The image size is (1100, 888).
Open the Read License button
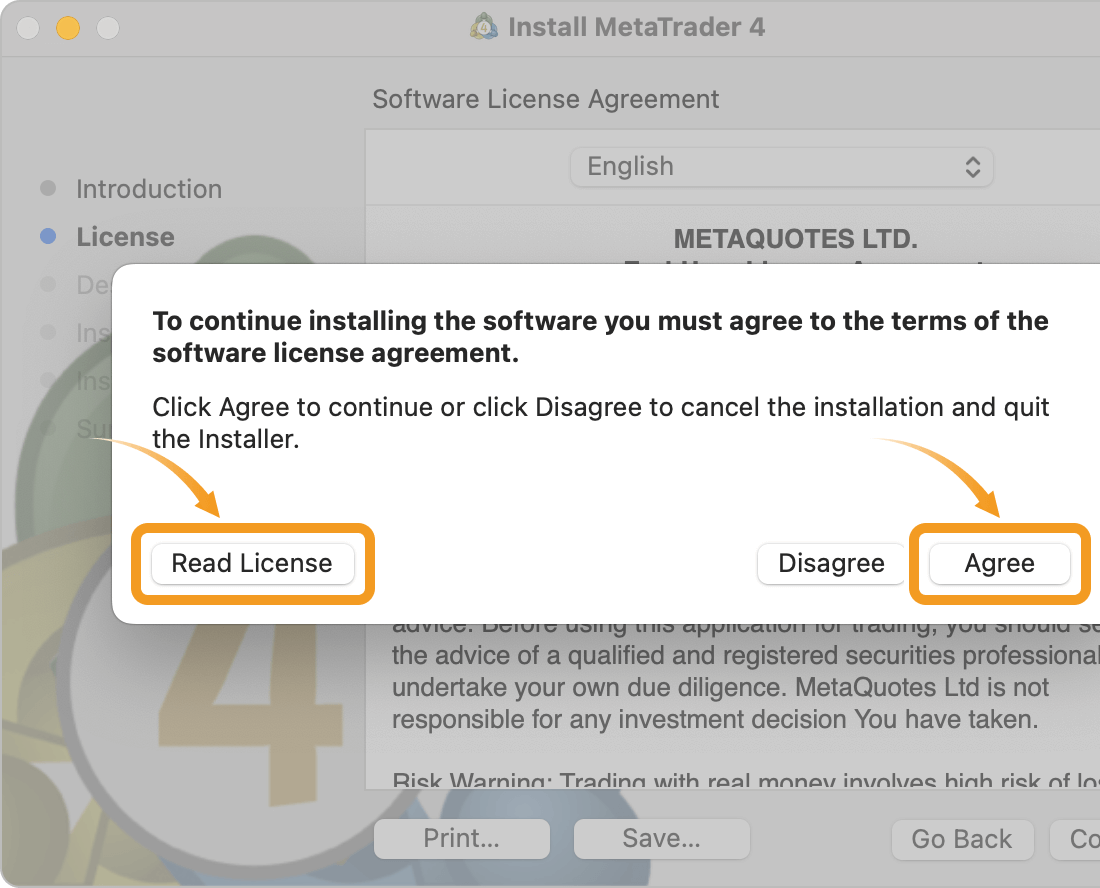(253, 563)
